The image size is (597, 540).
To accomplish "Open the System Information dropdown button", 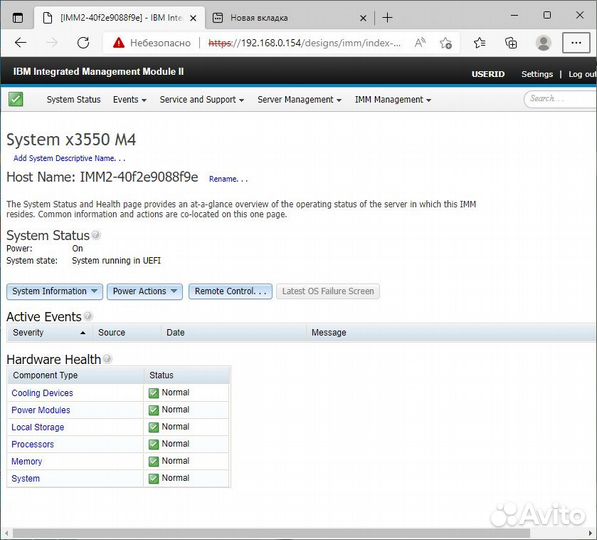I will coord(54,291).
